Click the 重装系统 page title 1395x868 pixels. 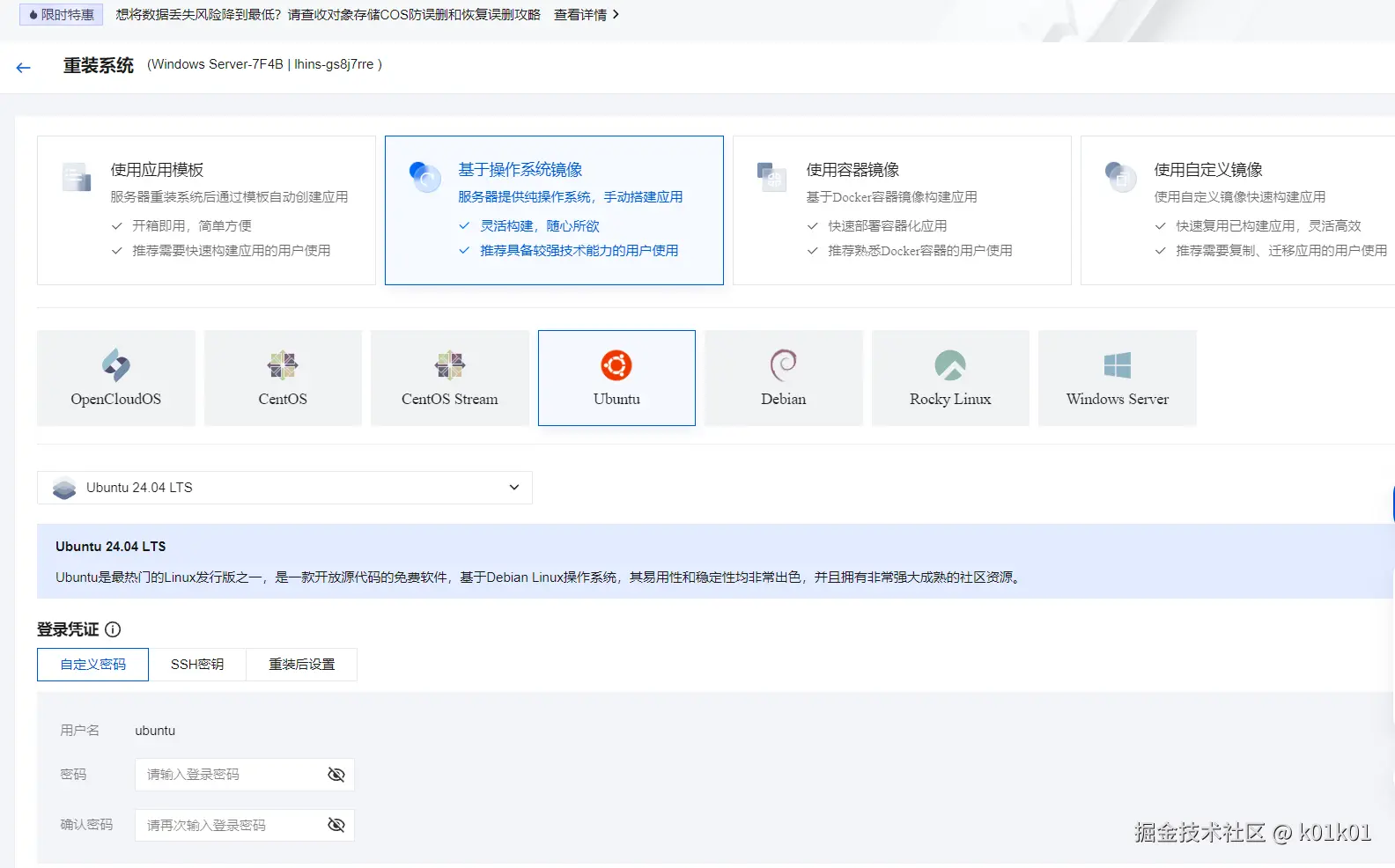(x=99, y=66)
